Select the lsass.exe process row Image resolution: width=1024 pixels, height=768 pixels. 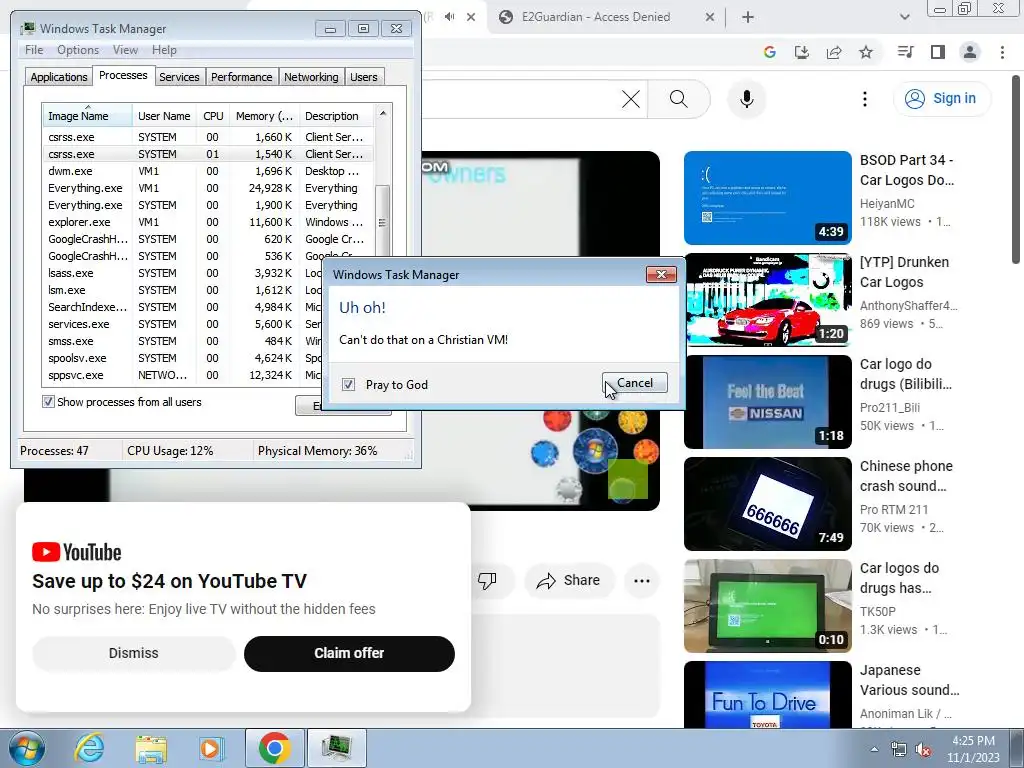click(x=183, y=273)
